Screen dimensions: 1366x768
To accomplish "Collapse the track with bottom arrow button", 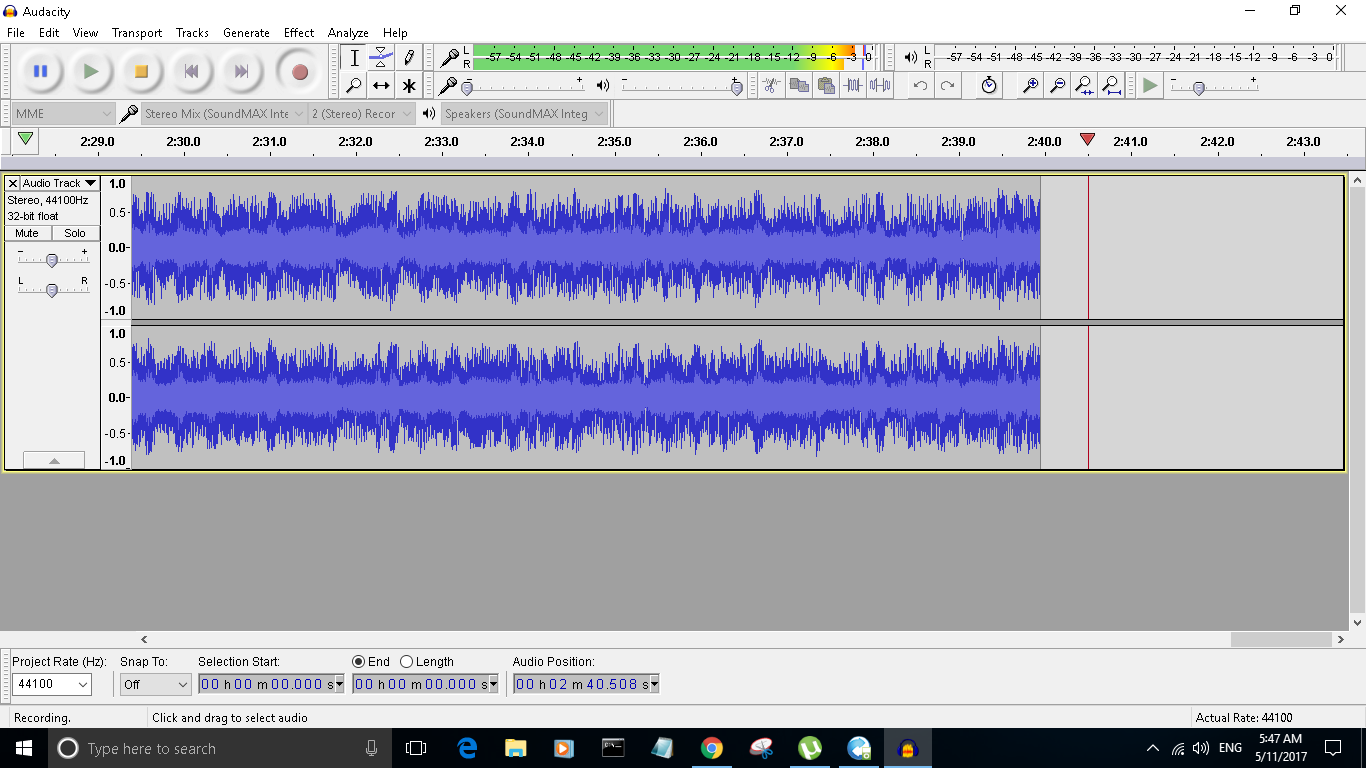I will pyautogui.click(x=54, y=460).
